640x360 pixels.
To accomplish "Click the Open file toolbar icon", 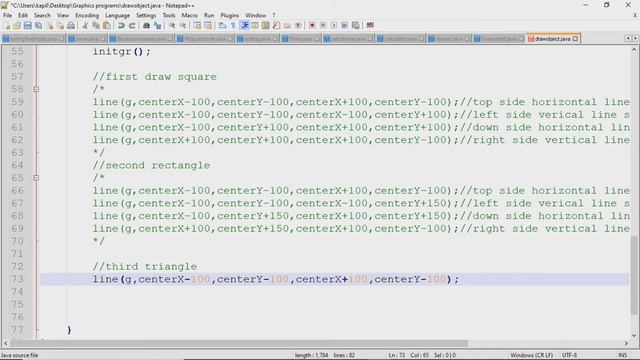I will pos(17,26).
